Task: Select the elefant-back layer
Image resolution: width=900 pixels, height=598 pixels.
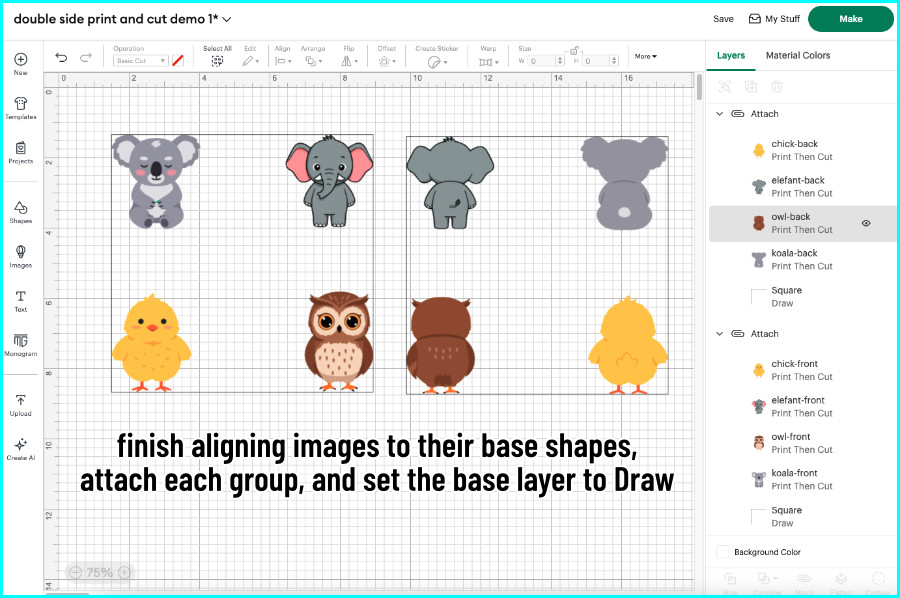Action: pos(802,187)
